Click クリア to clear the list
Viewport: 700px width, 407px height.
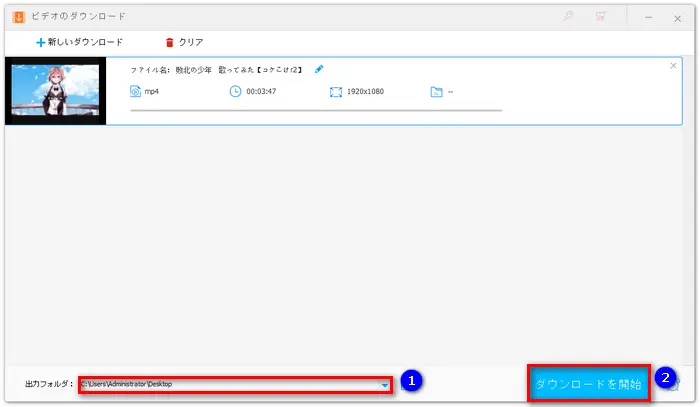point(183,42)
